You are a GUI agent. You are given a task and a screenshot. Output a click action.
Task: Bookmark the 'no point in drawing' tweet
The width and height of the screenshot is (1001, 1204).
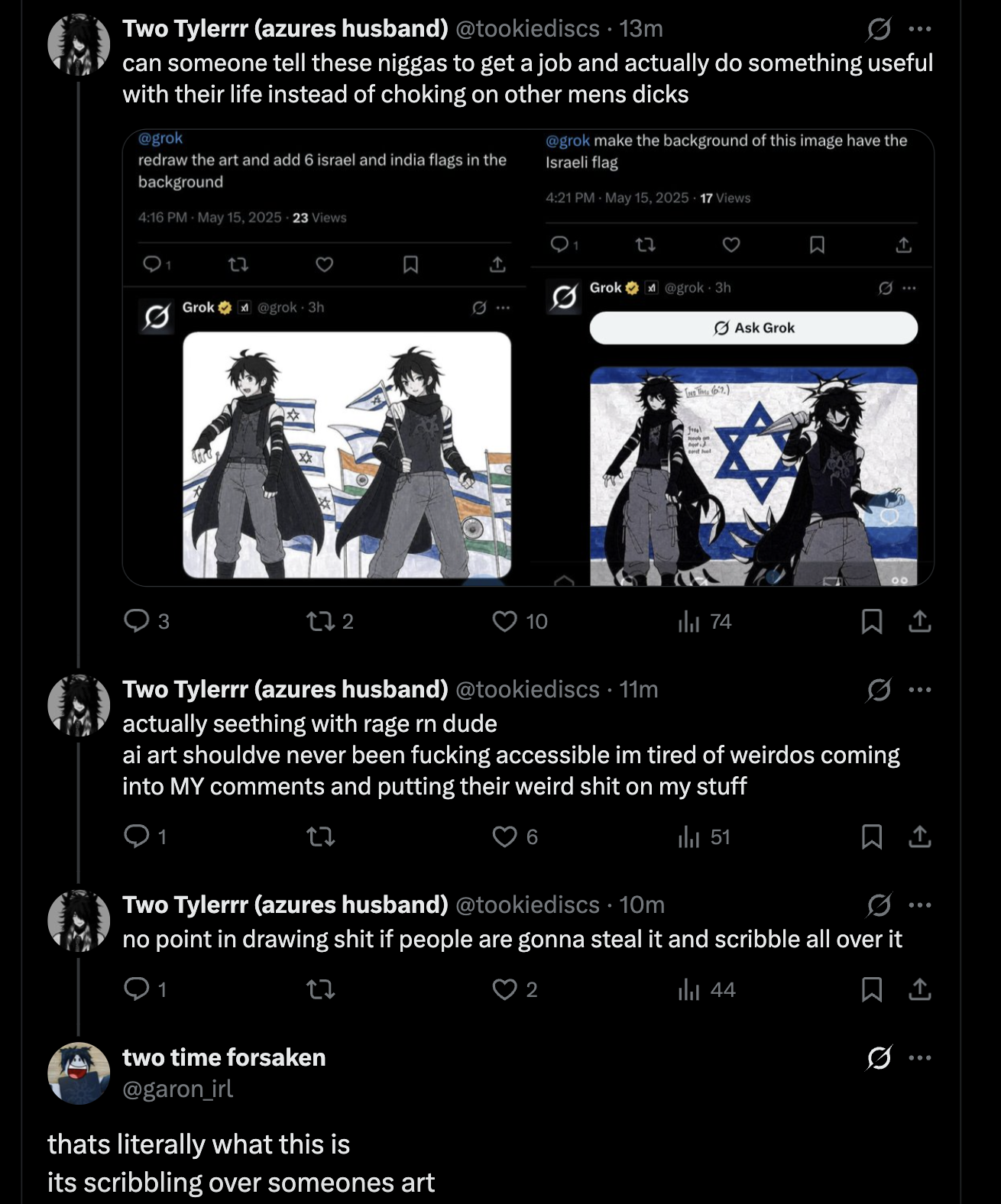(x=872, y=990)
